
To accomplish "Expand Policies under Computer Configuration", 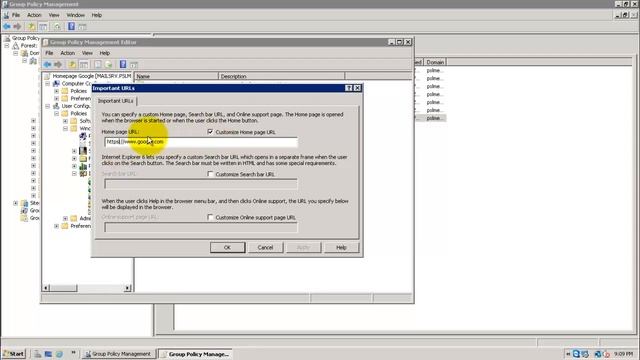I will tap(57, 91).
